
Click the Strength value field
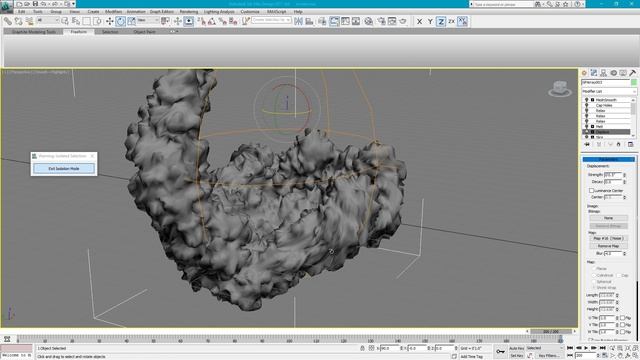pyautogui.click(x=613, y=175)
